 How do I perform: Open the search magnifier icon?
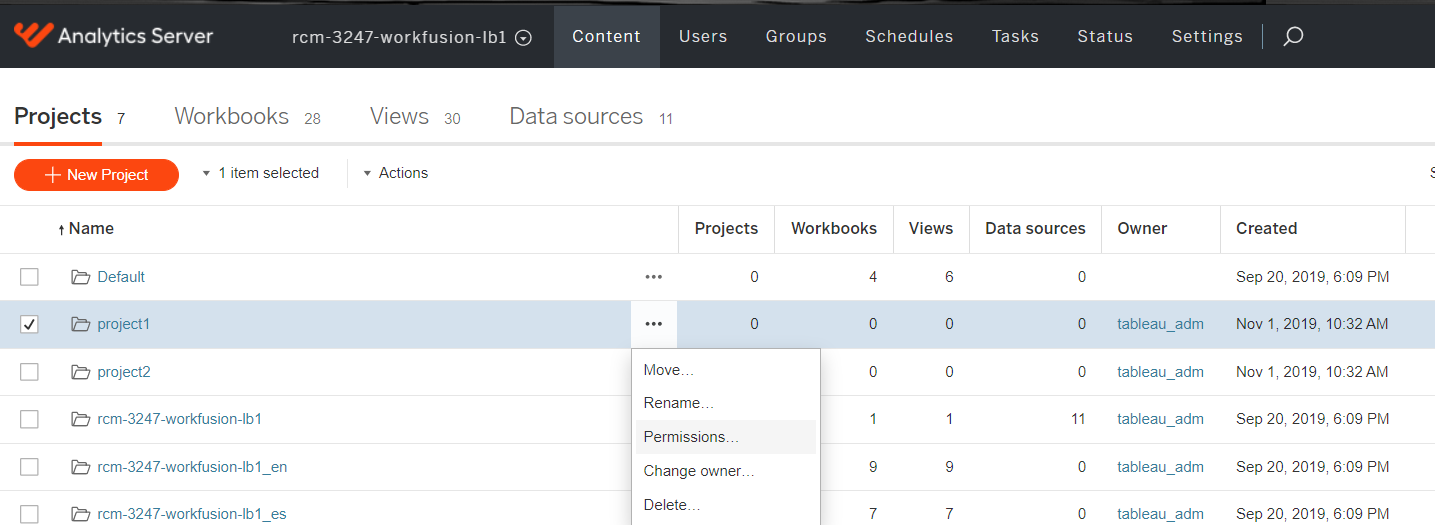(1293, 37)
